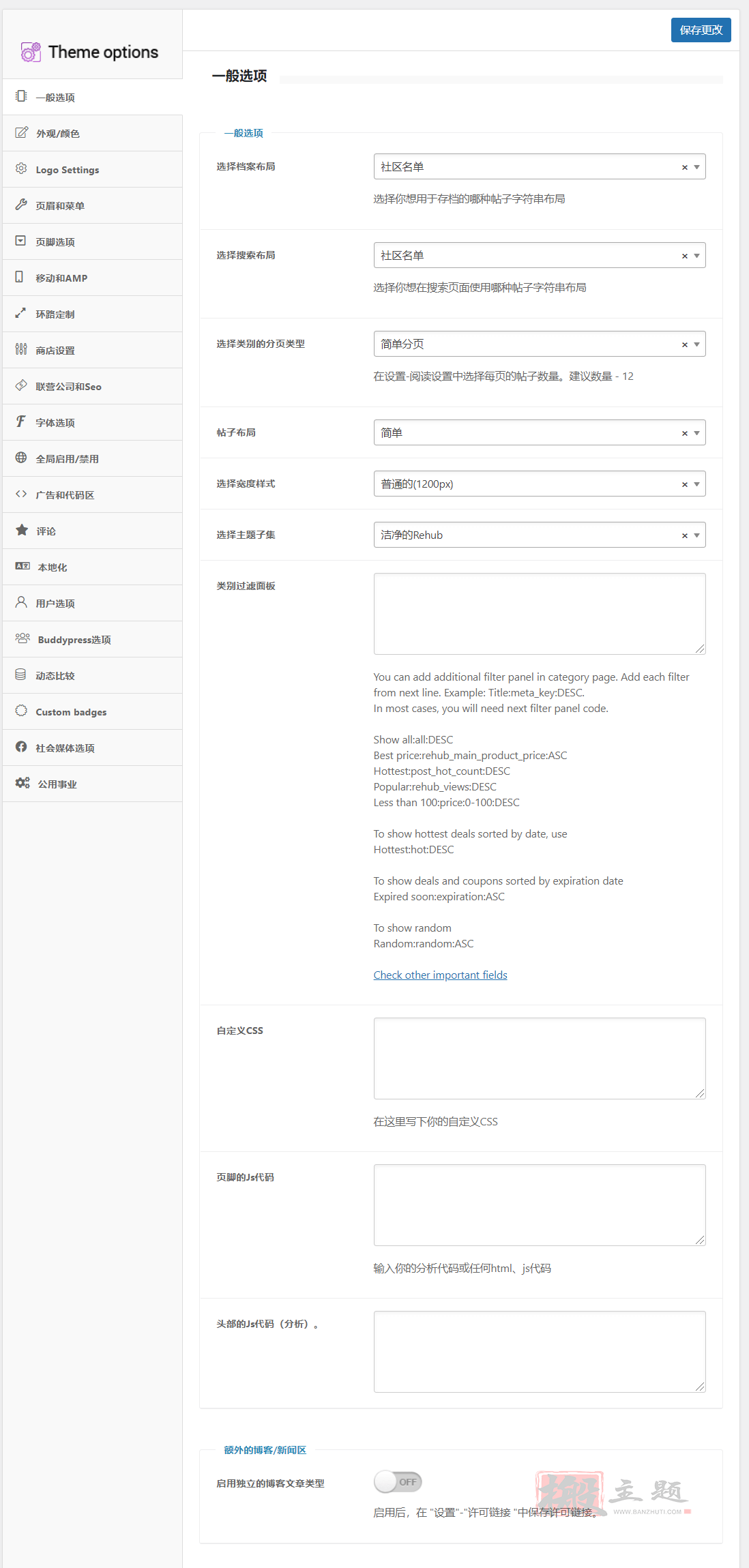
Task: Click the 环路定制 arrows icon
Action: [20, 313]
